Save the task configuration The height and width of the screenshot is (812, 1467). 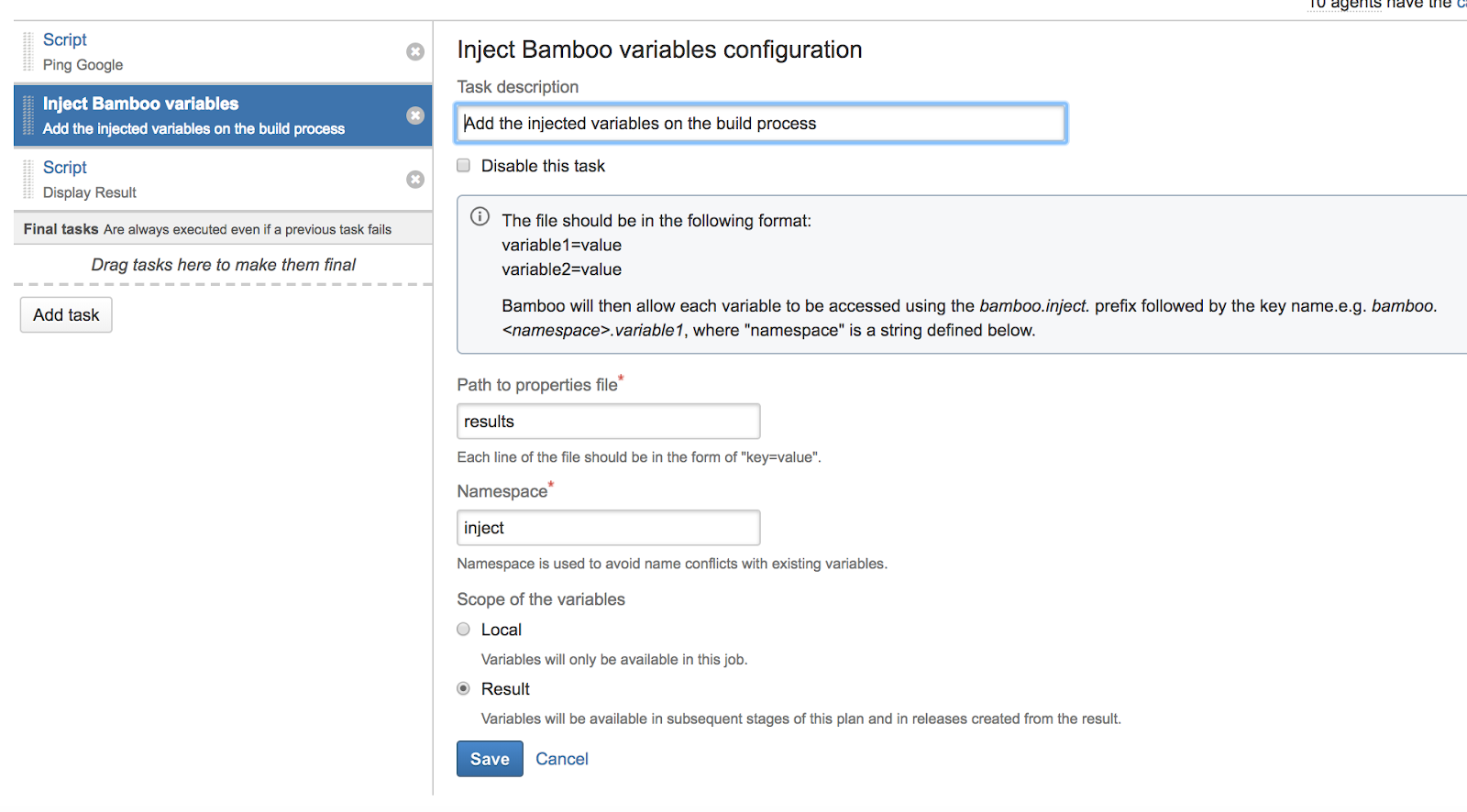490,759
